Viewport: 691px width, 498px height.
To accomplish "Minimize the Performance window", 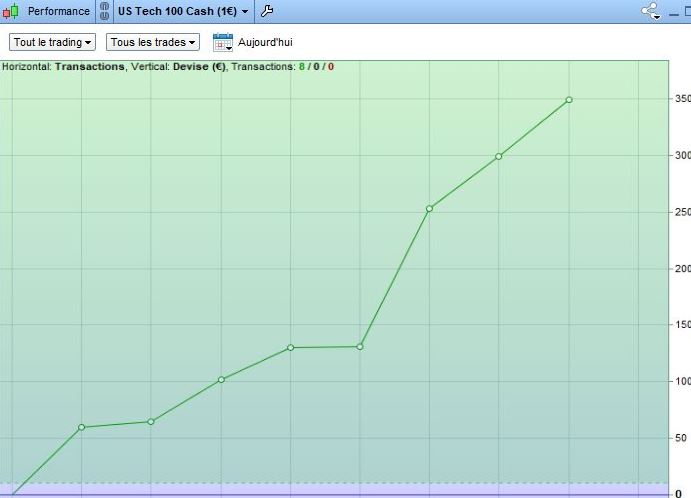I will click(673, 14).
